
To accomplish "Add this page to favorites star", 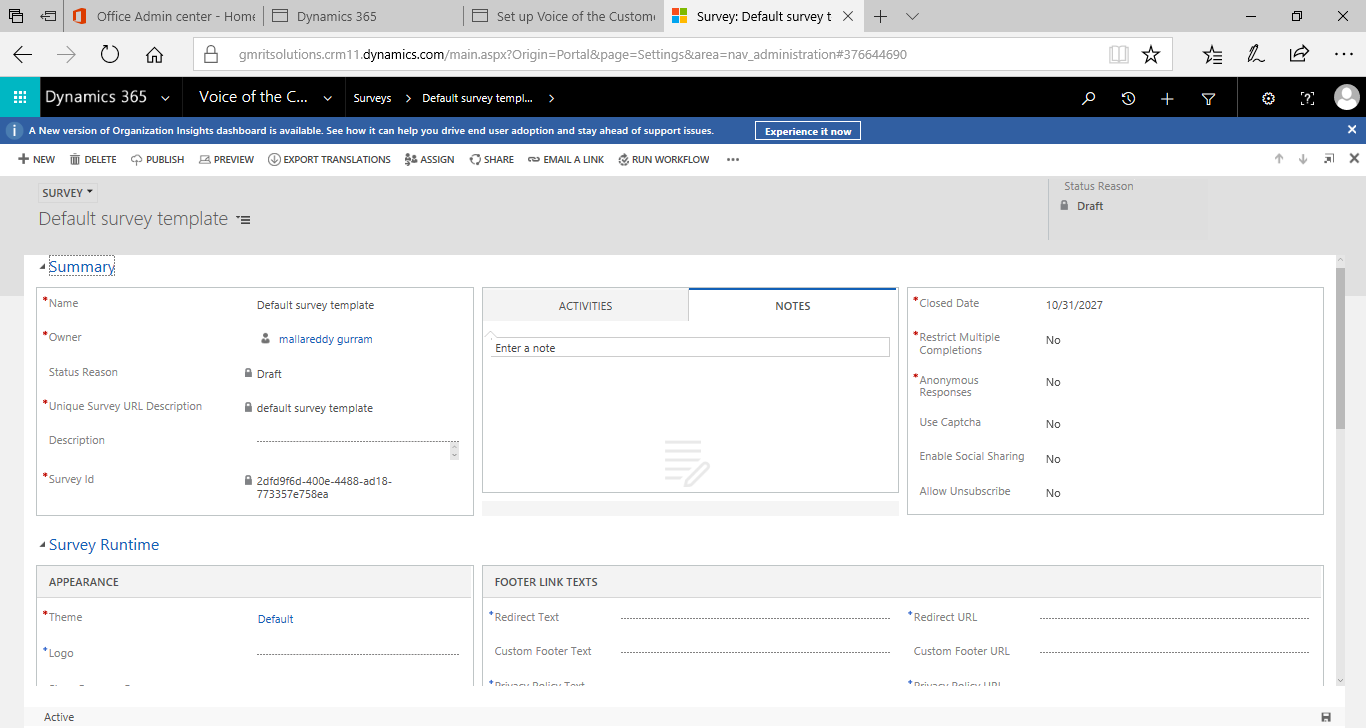I will click(1151, 55).
